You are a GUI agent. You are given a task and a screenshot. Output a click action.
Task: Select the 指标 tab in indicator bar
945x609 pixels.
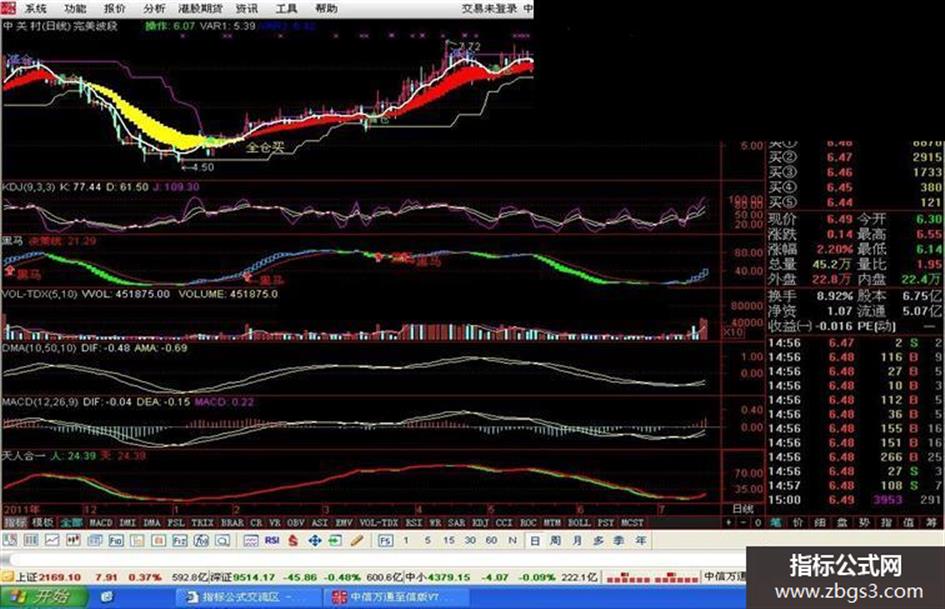coord(16,523)
